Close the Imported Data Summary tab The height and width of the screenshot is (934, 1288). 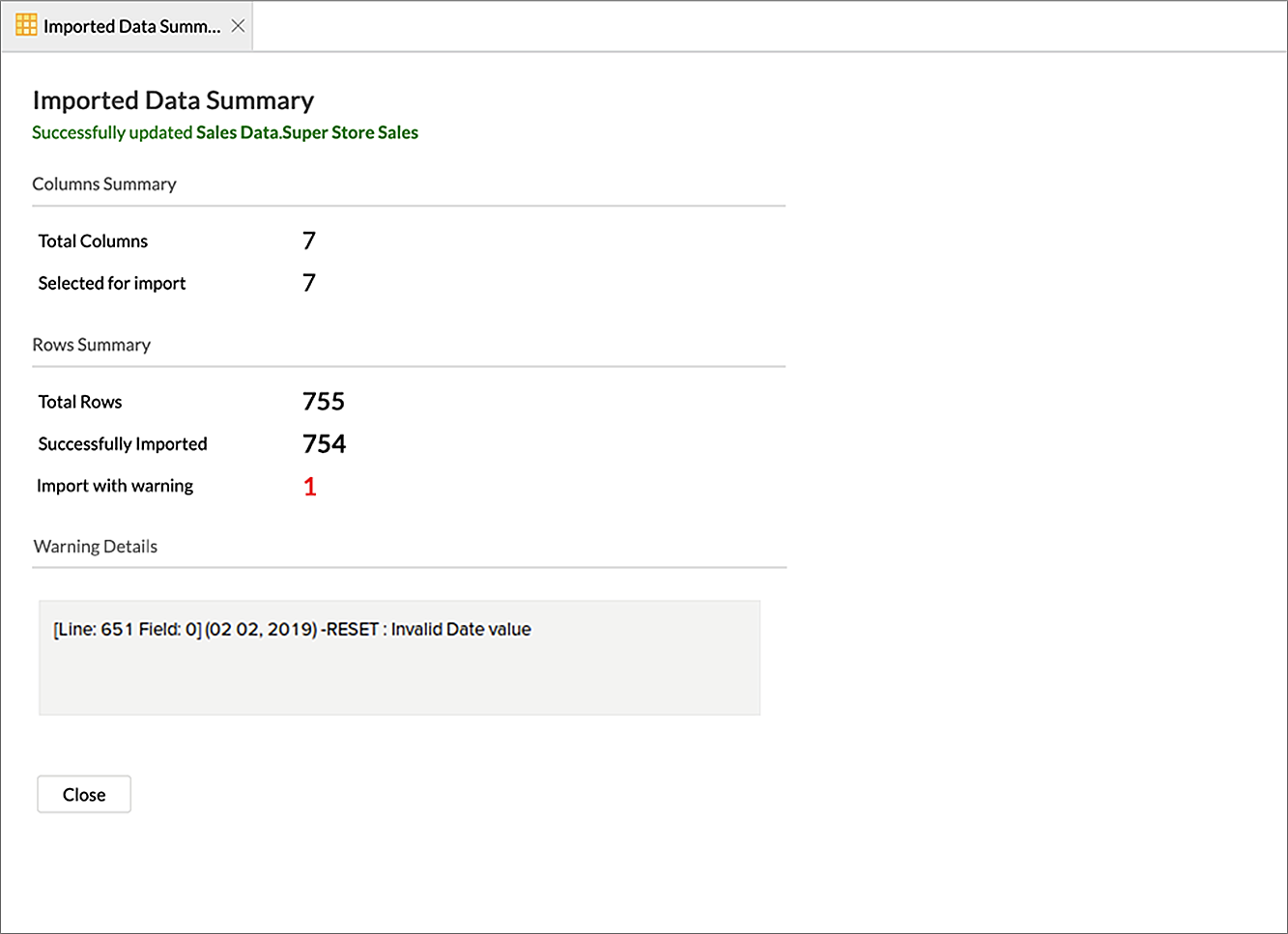[238, 26]
